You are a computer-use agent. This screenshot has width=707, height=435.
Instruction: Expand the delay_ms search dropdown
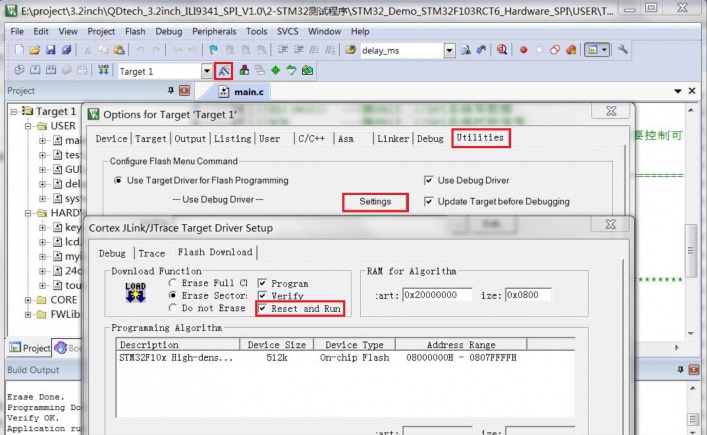coord(449,50)
